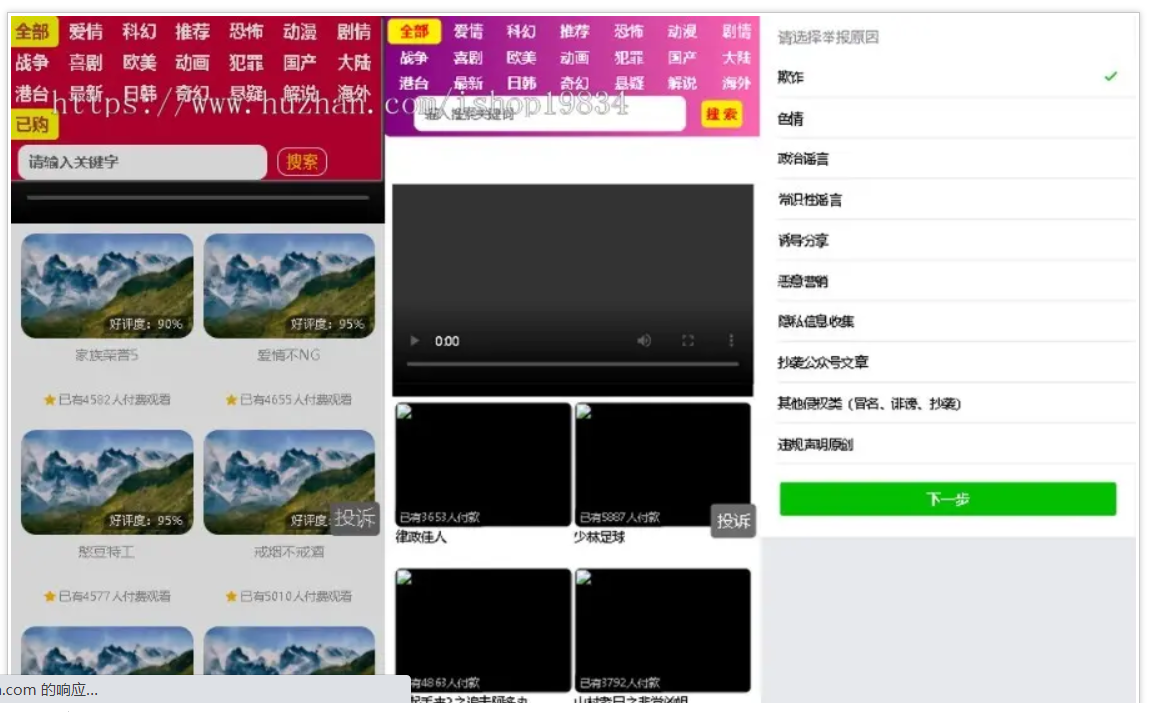This screenshot has height=712, width=1155.
Task: Play the video in the player
Action: coord(415,342)
